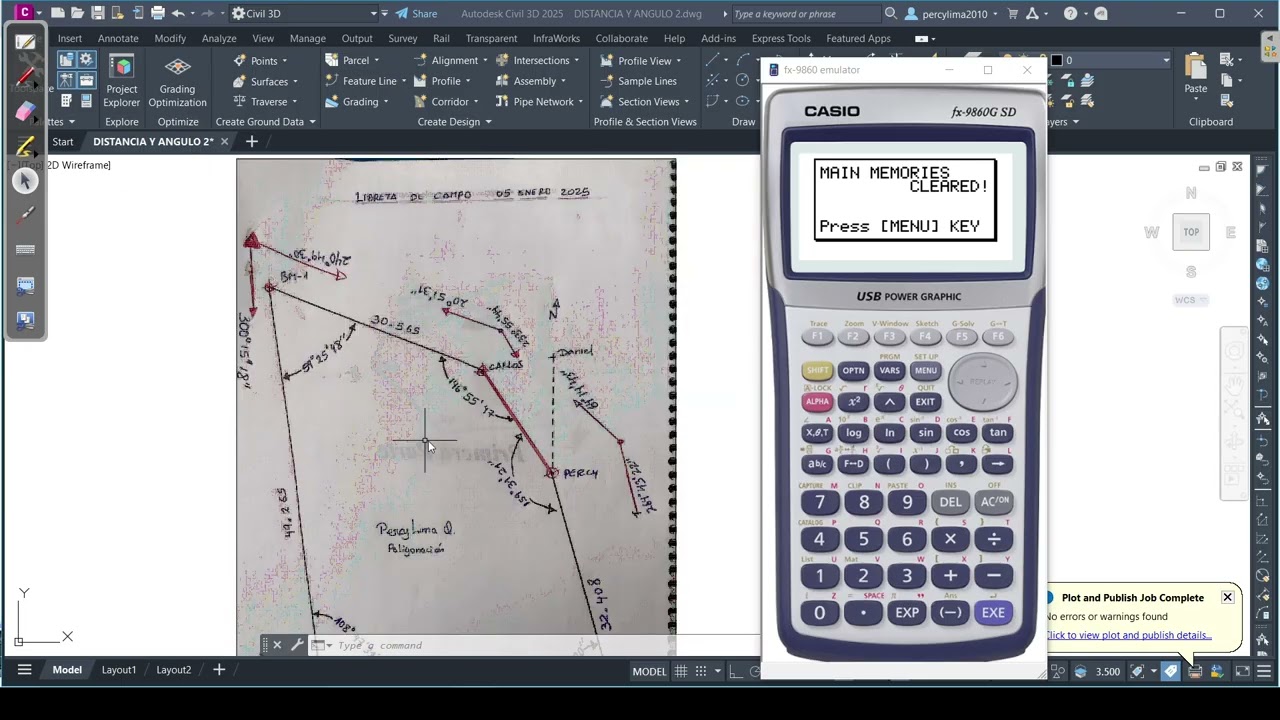Select the pencil annotation tool in left overlay
Viewport: 1280px width, 720px height.
tap(25, 77)
